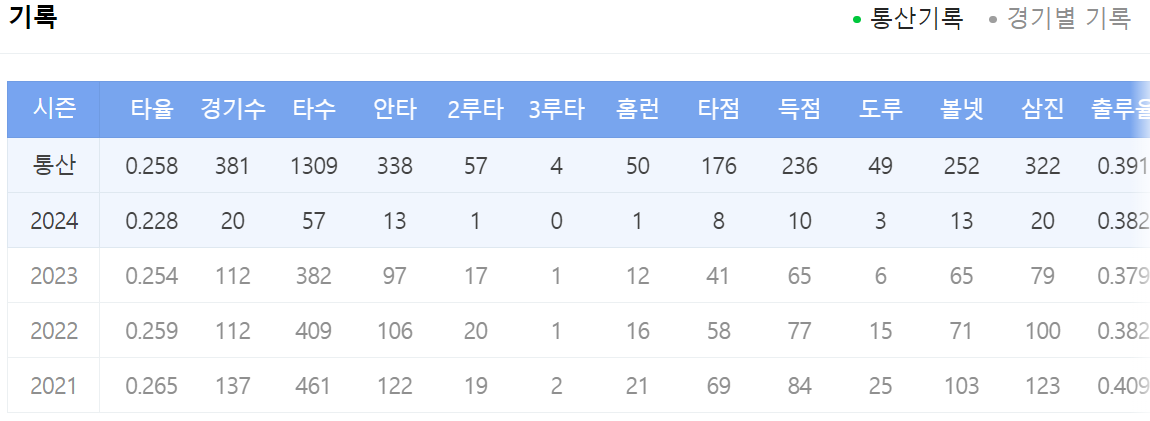Click the partially visible 출루율 column header
The image size is (1150, 421).
pos(1120,110)
